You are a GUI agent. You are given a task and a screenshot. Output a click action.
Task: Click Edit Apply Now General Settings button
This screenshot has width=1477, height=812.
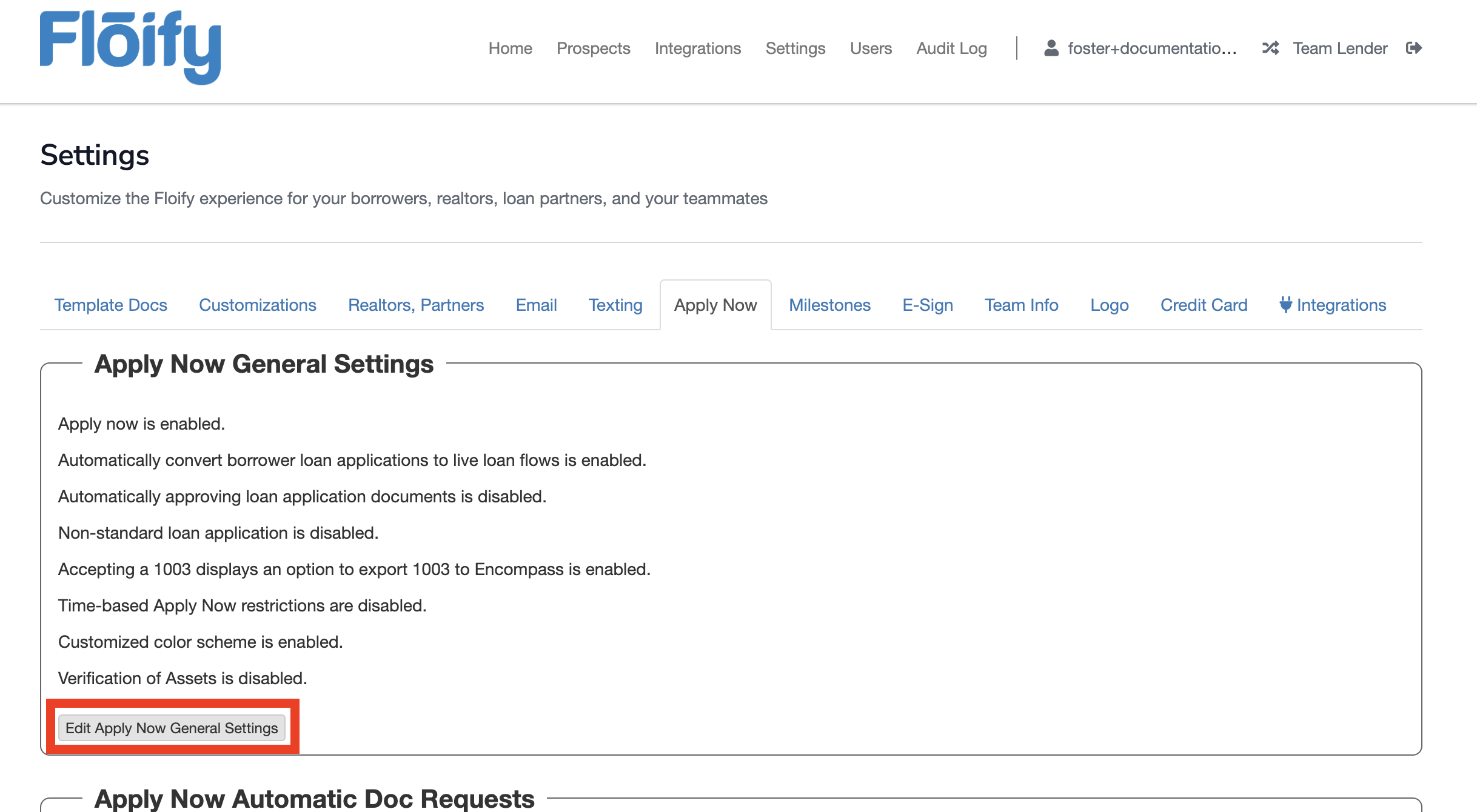click(x=172, y=728)
